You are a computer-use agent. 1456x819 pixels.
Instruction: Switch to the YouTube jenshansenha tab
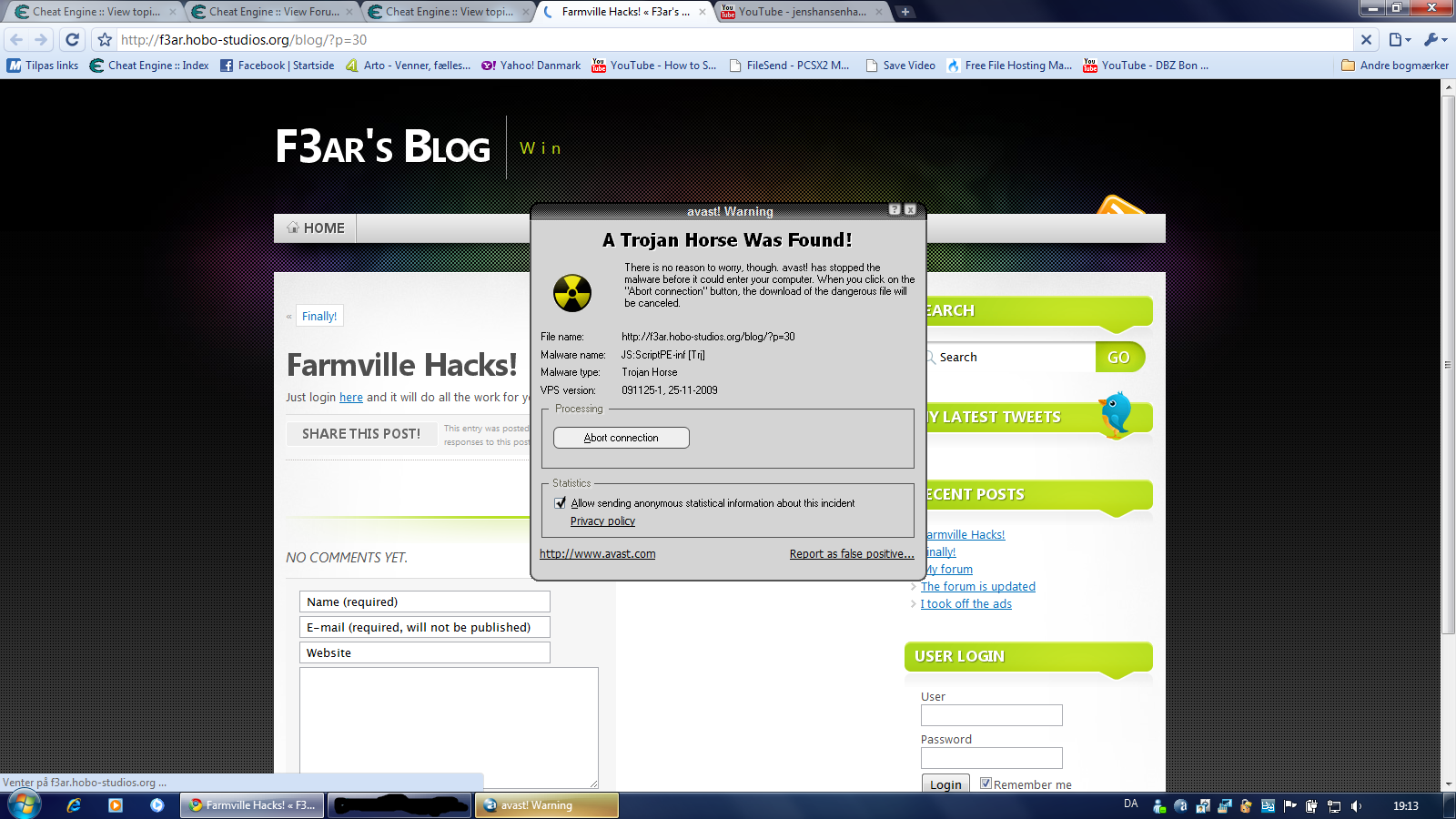tap(802, 12)
